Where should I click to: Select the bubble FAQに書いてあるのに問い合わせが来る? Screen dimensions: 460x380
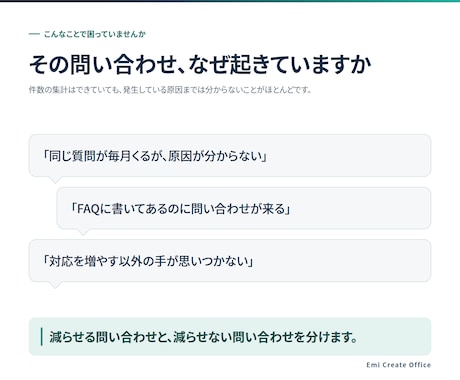point(244,208)
